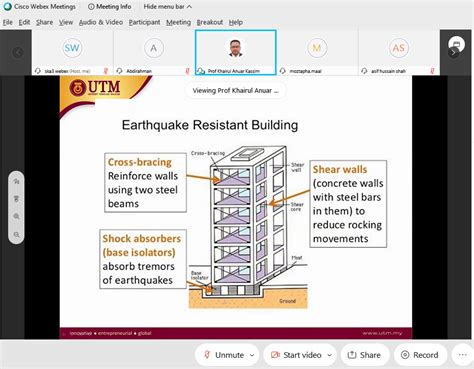Open the audio options dropdown next to Unmute

252,355
